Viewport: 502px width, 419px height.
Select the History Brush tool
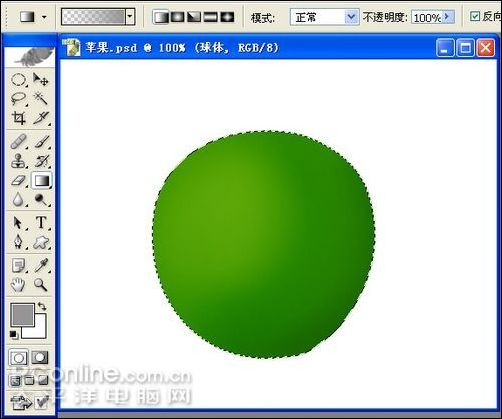click(41, 161)
